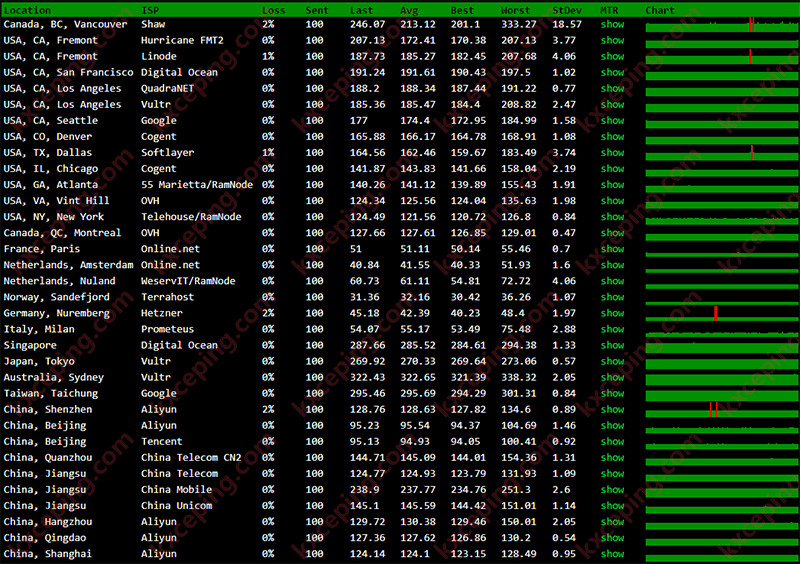Show MTR for Amsterdam Online.net row
This screenshot has height=564, width=800.
[612, 265]
